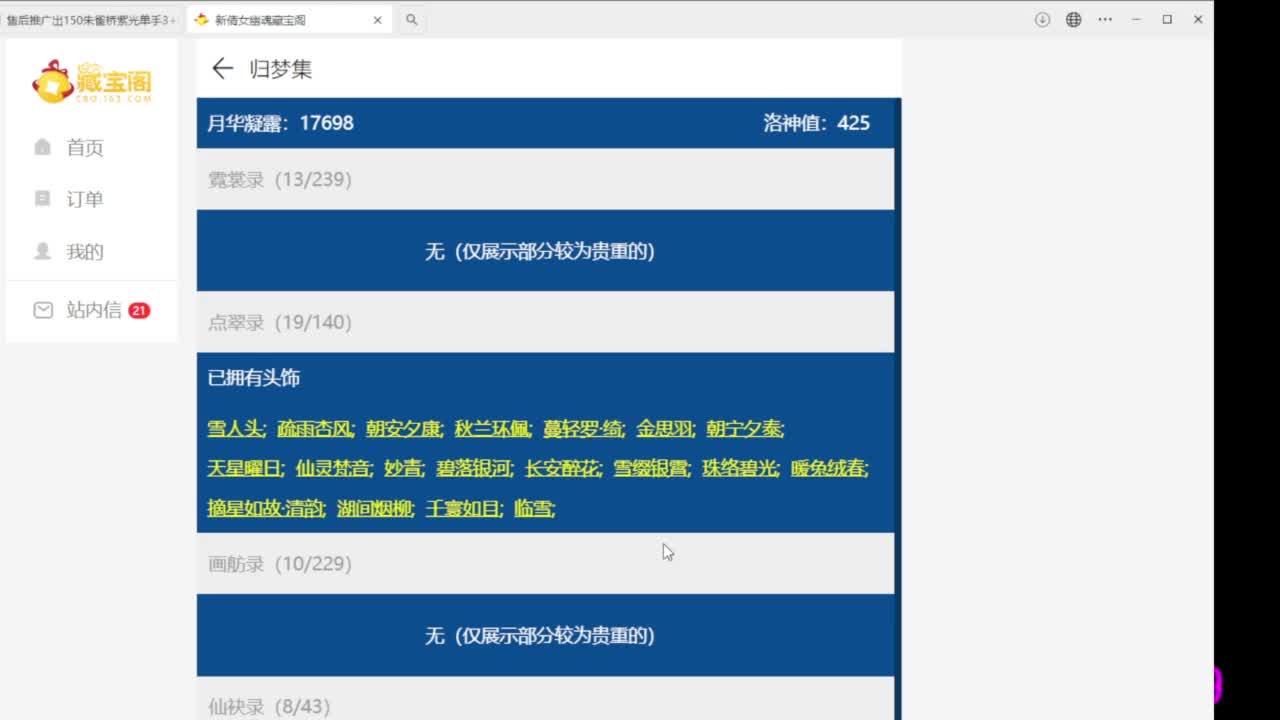Viewport: 1280px width, 720px height.
Task: Open the 雪人头 headwear link
Action: 235,429
